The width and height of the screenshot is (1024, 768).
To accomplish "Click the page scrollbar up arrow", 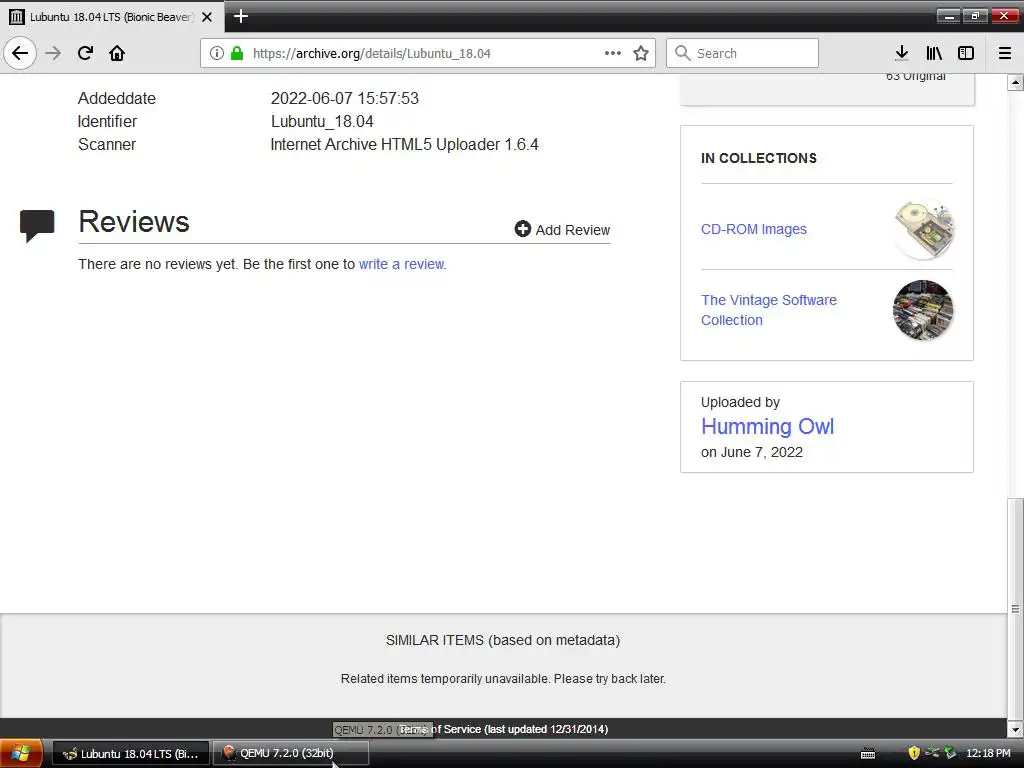I will pos(1015,82).
